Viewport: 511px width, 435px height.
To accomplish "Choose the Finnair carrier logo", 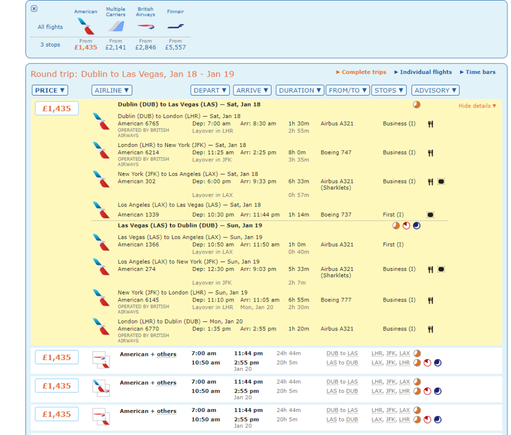I will tap(175, 26).
